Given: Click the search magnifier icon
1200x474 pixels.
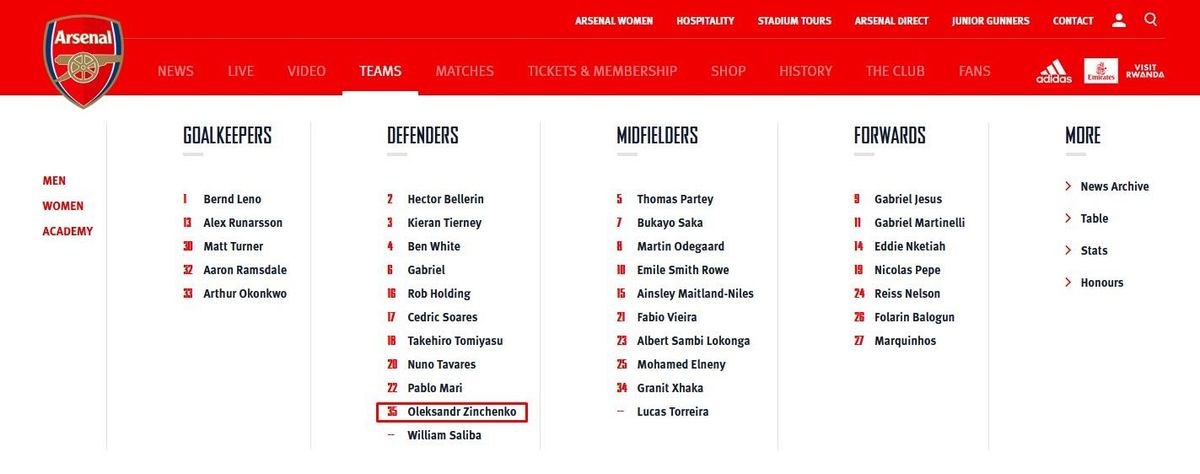Looking at the screenshot, I should (x=1151, y=19).
